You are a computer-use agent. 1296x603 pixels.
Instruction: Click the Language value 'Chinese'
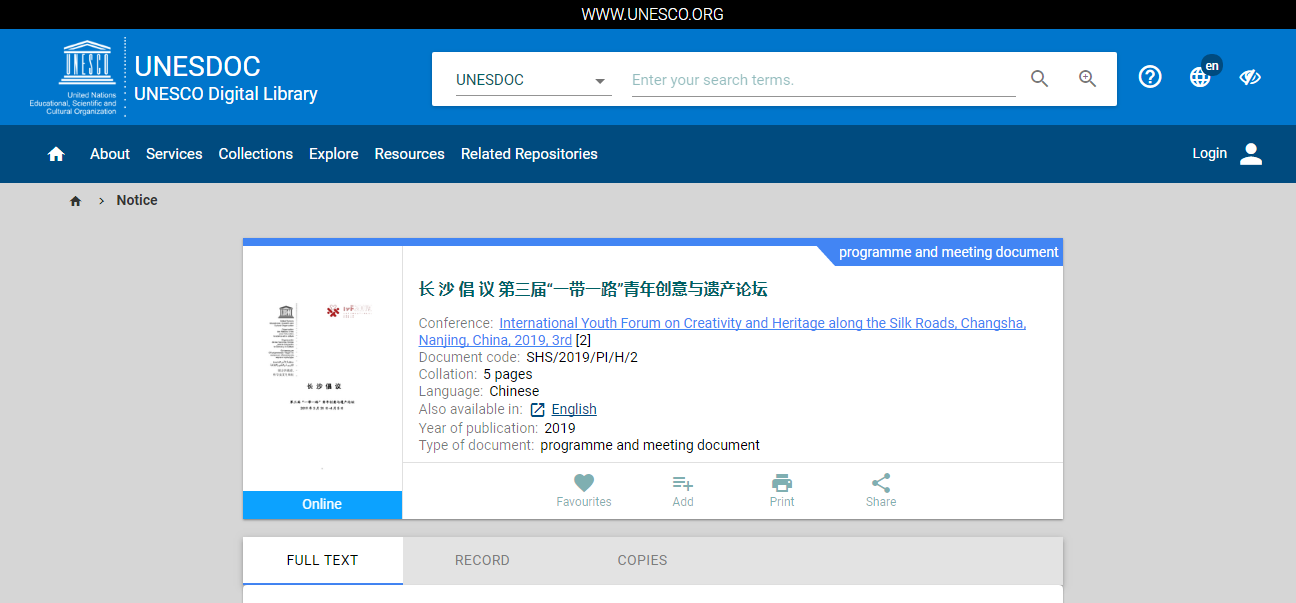[x=514, y=391]
